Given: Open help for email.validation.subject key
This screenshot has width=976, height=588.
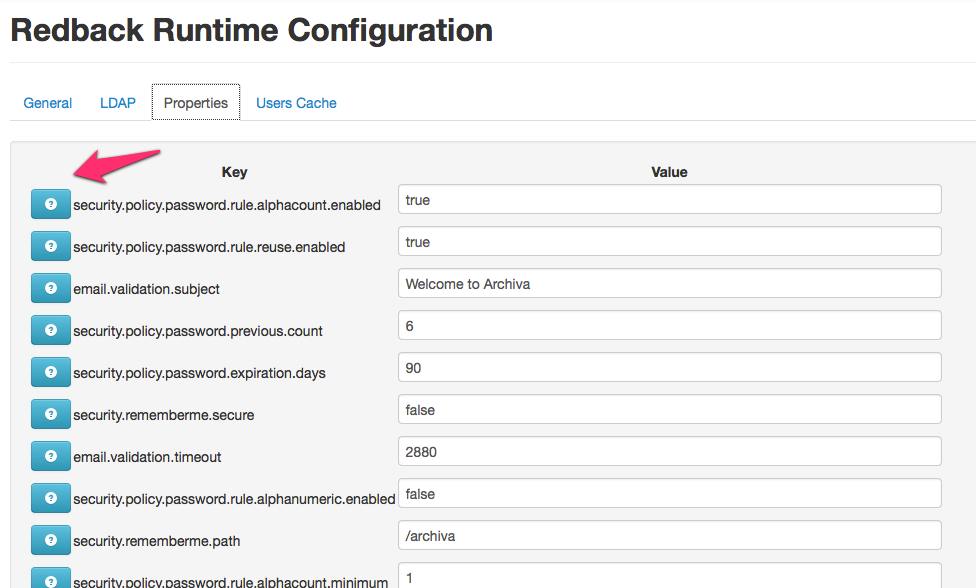Looking at the screenshot, I should pyautogui.click(x=50, y=288).
